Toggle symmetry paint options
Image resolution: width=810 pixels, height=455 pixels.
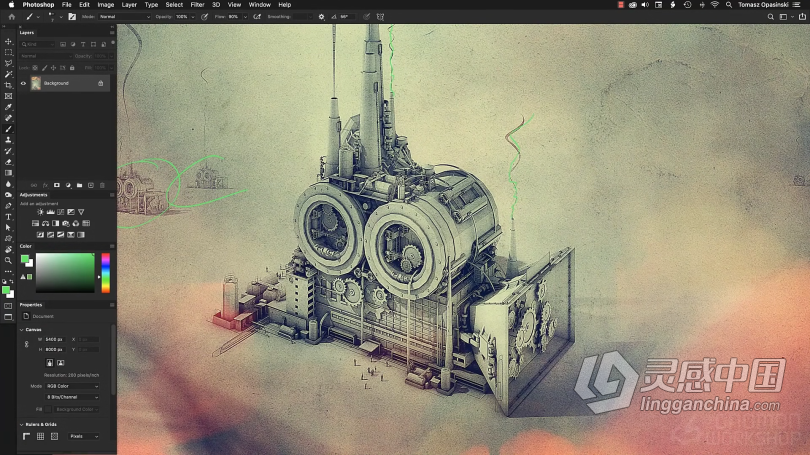(380, 17)
